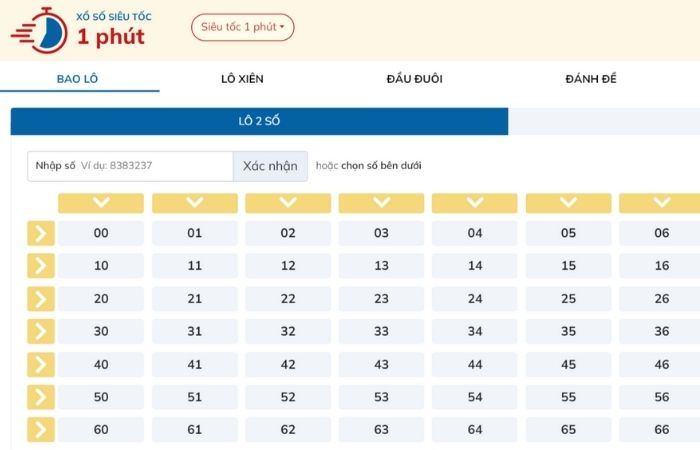Switch to the Đầu Đuôi tab

414,79
